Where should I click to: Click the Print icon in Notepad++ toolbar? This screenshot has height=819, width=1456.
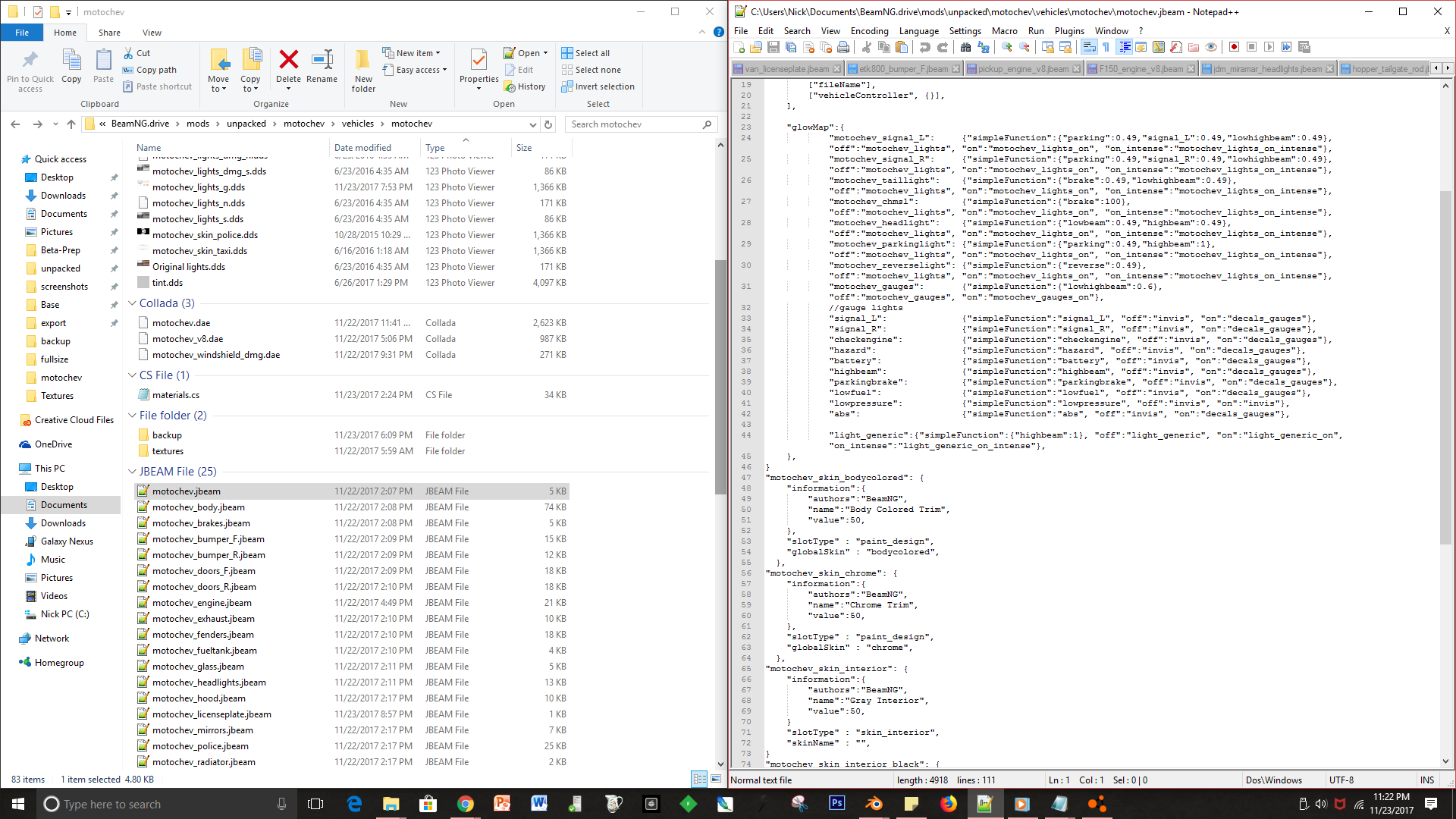tap(843, 47)
